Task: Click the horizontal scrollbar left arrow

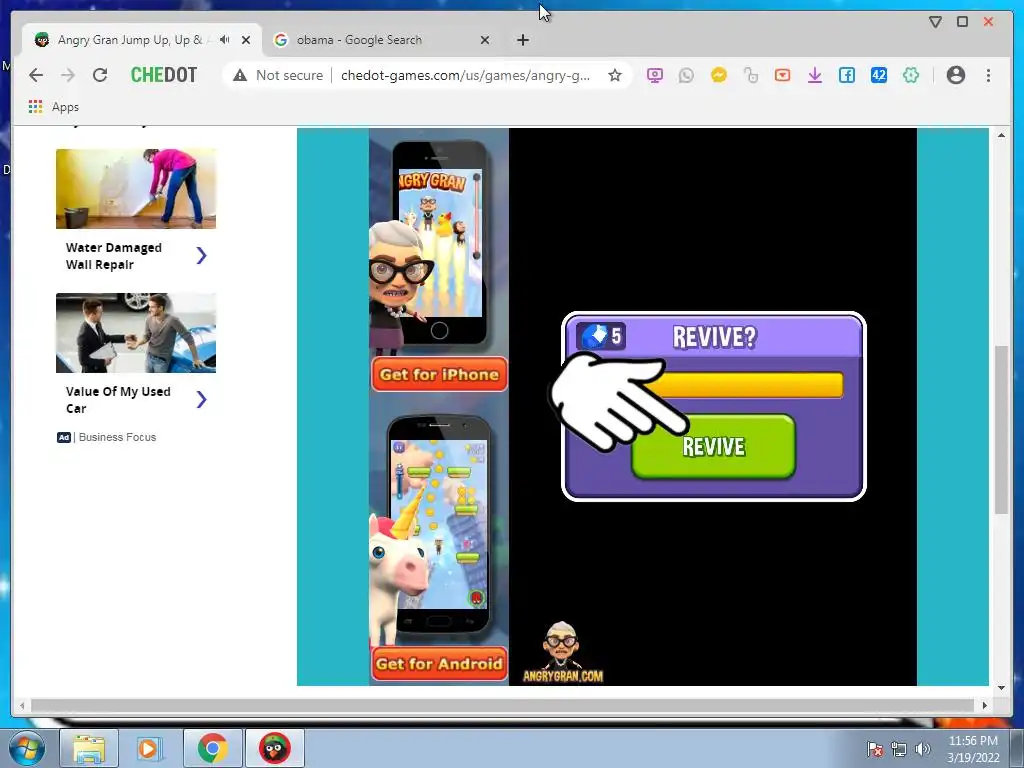Action: pyautogui.click(x=22, y=705)
